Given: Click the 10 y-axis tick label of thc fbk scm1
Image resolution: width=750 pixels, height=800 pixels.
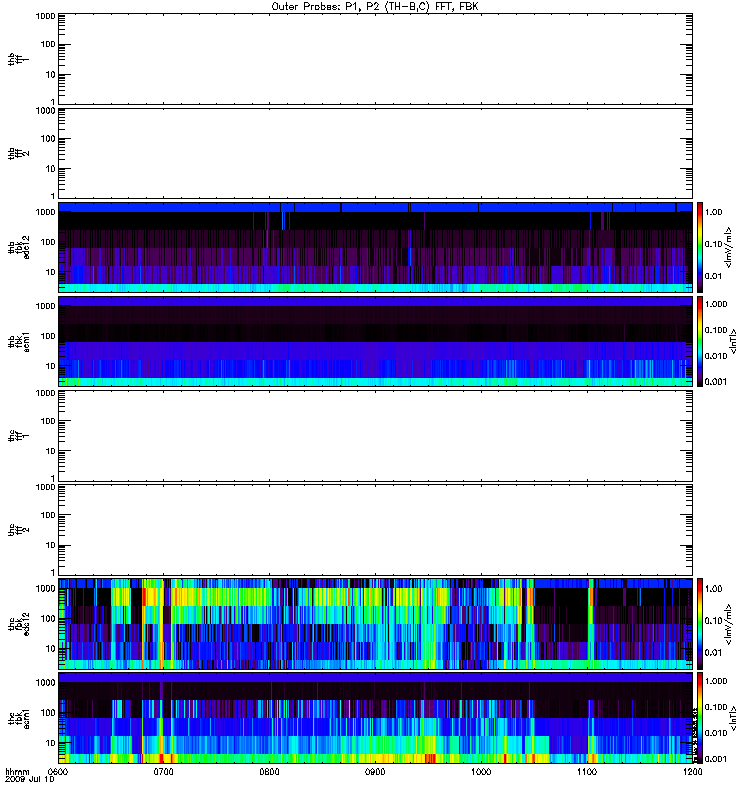Looking at the screenshot, I should click(x=51, y=743).
